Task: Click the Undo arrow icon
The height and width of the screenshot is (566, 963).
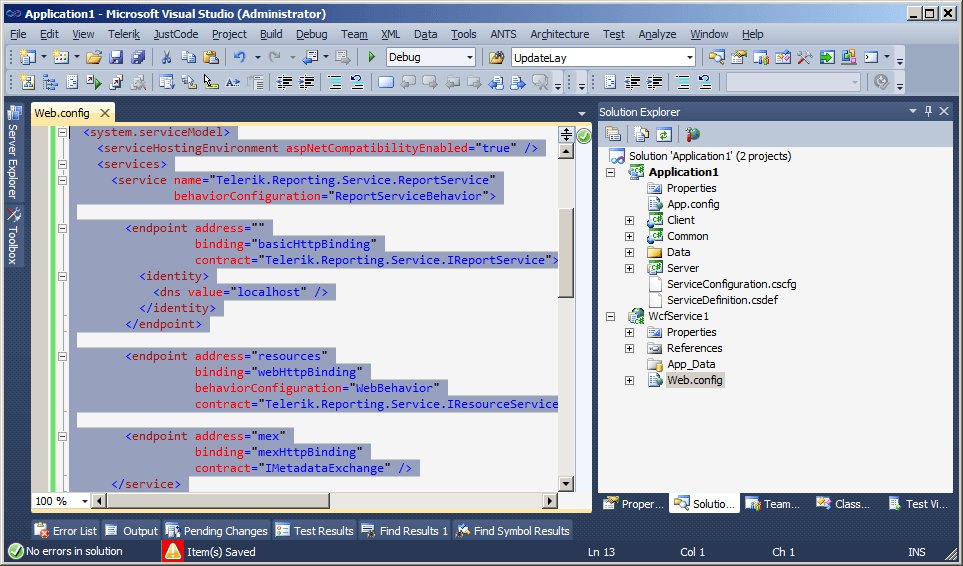Action: click(x=240, y=57)
